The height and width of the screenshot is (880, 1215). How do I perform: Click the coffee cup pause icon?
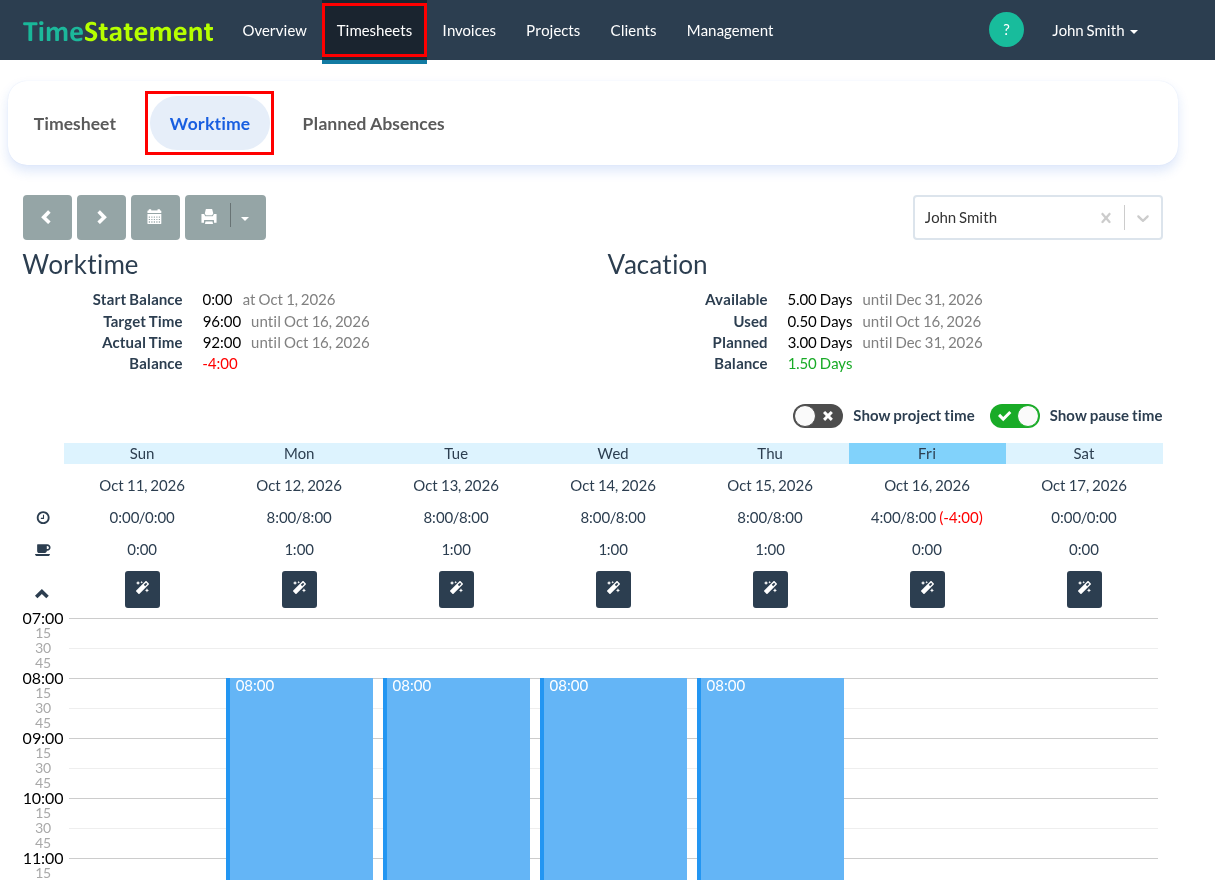tap(43, 550)
